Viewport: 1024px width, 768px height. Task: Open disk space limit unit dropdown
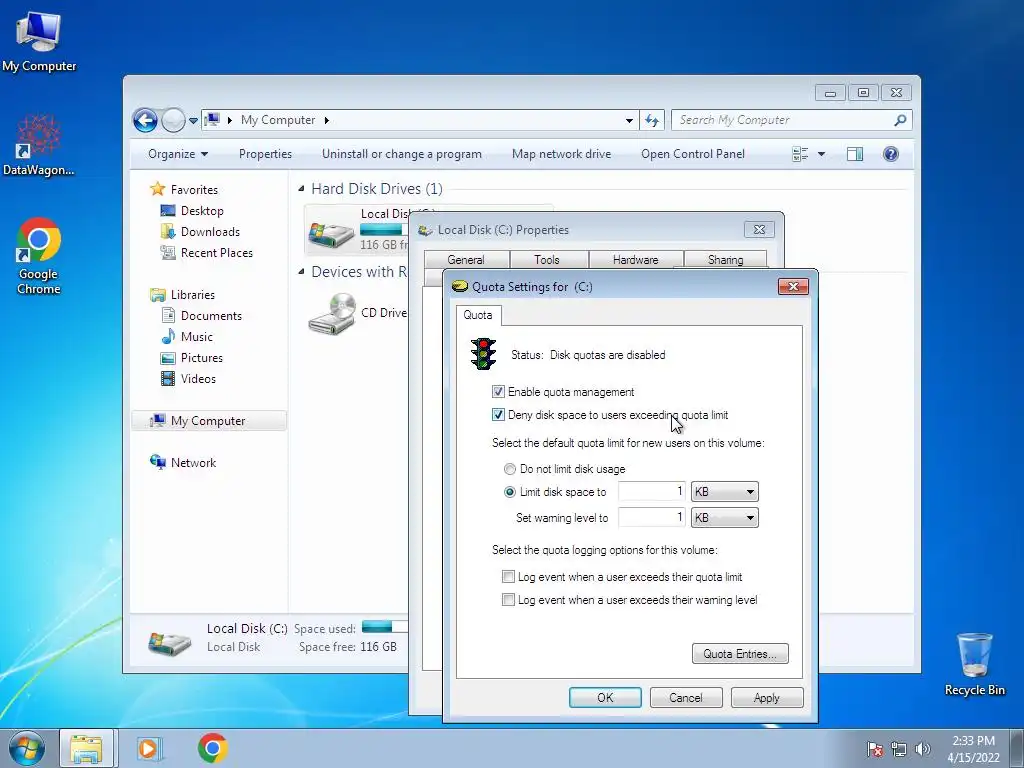(x=724, y=492)
